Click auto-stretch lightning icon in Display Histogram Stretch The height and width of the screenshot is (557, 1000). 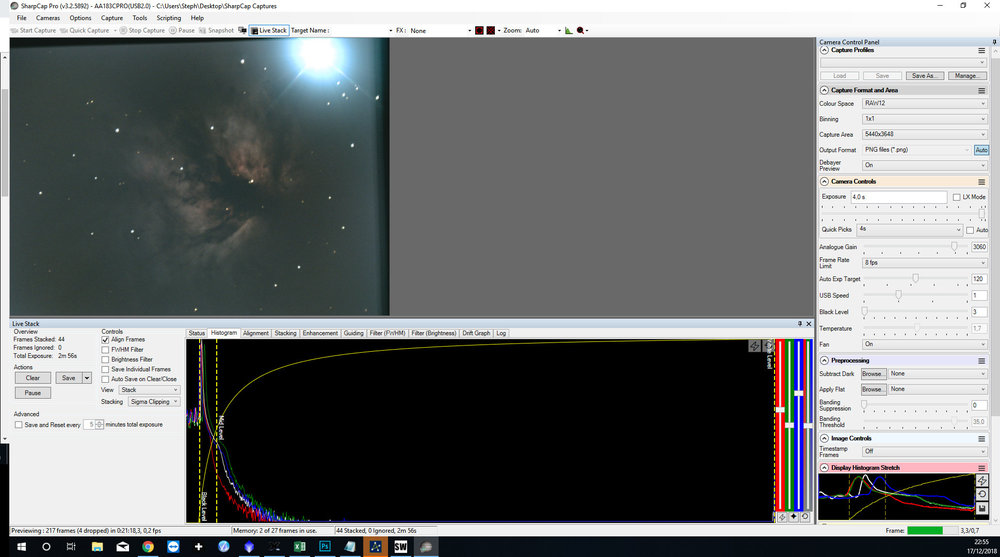click(x=982, y=480)
